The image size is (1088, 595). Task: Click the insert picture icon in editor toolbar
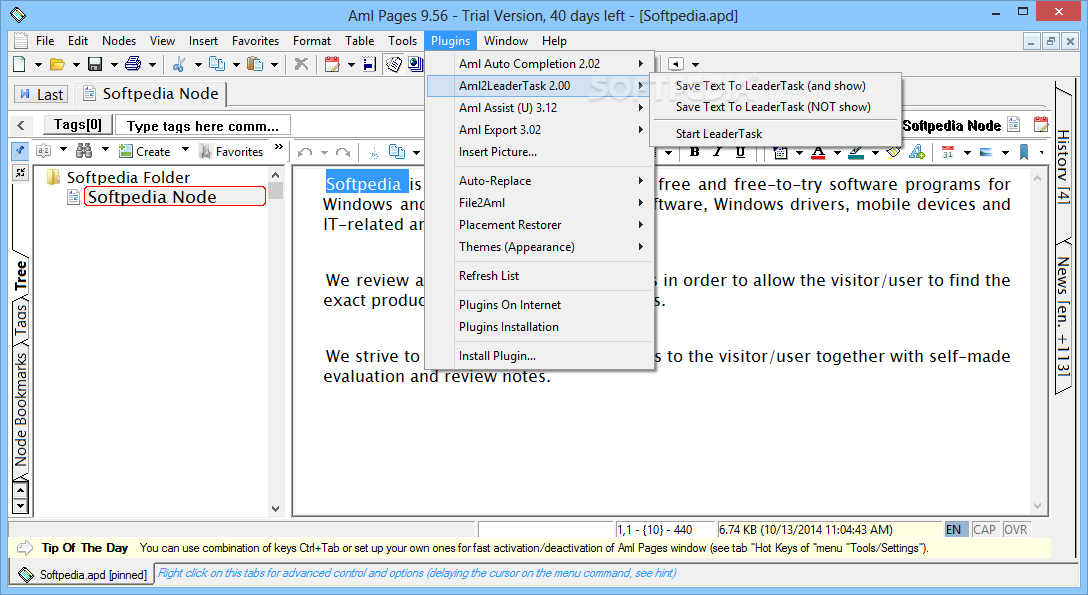(x=986, y=152)
